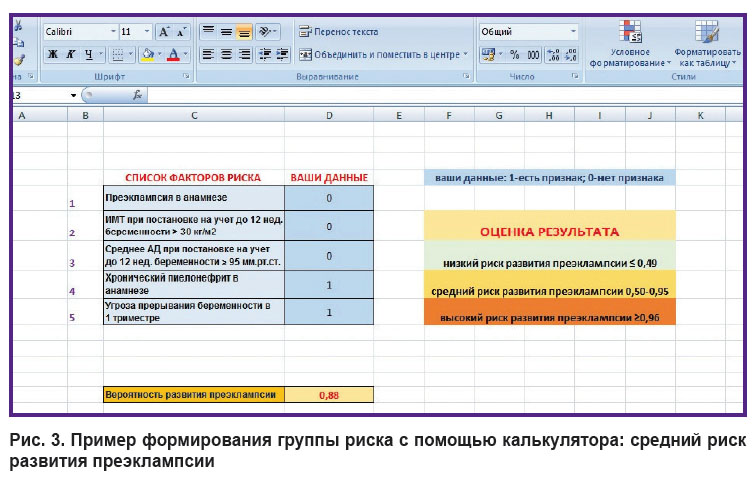Open the font color dropdown arrow
This screenshot has height=480, width=756.
pos(186,54)
